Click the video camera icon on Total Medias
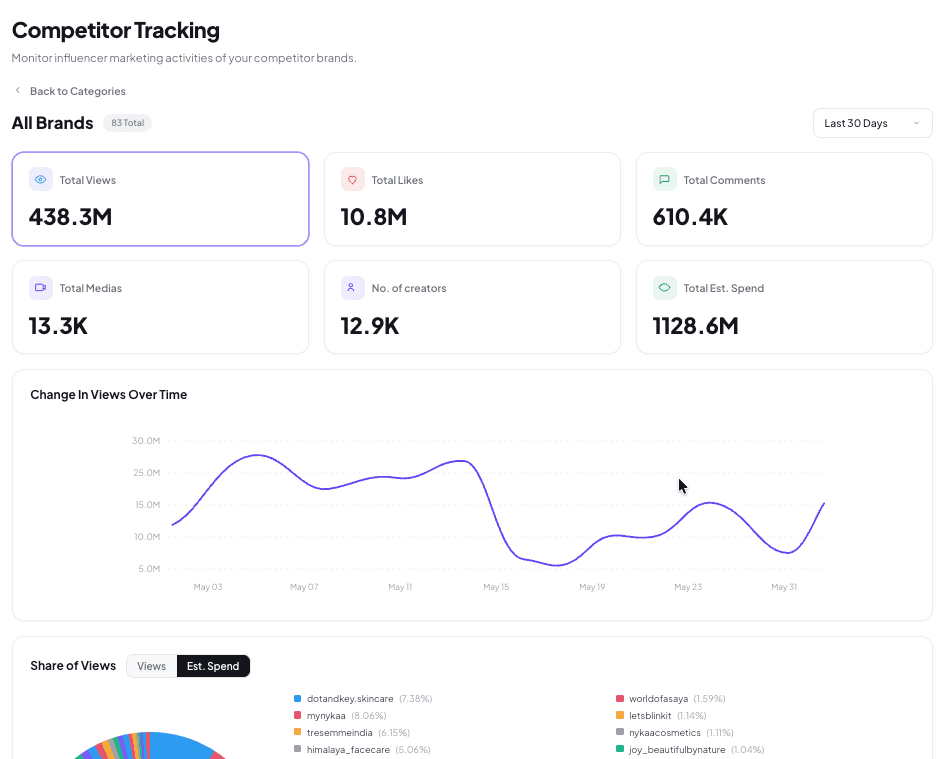Viewport: 943px width, 759px height. click(40, 287)
